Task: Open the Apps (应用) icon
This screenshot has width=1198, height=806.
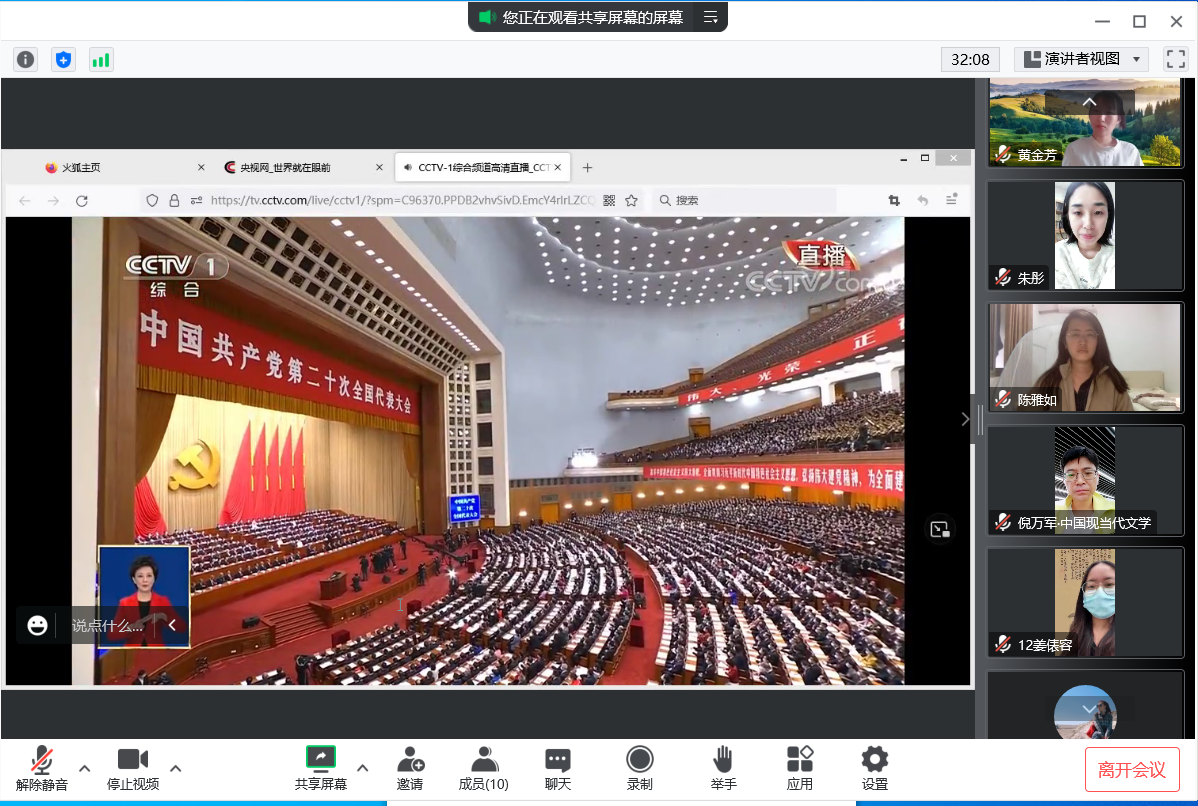Action: (x=800, y=768)
